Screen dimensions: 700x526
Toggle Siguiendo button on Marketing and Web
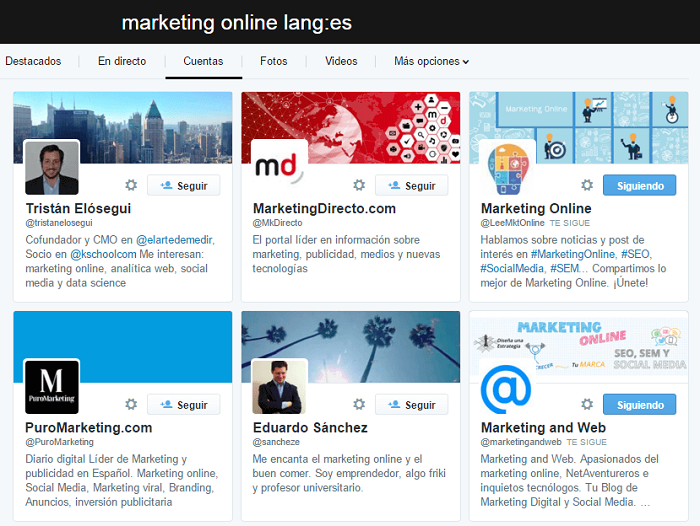[x=640, y=405]
